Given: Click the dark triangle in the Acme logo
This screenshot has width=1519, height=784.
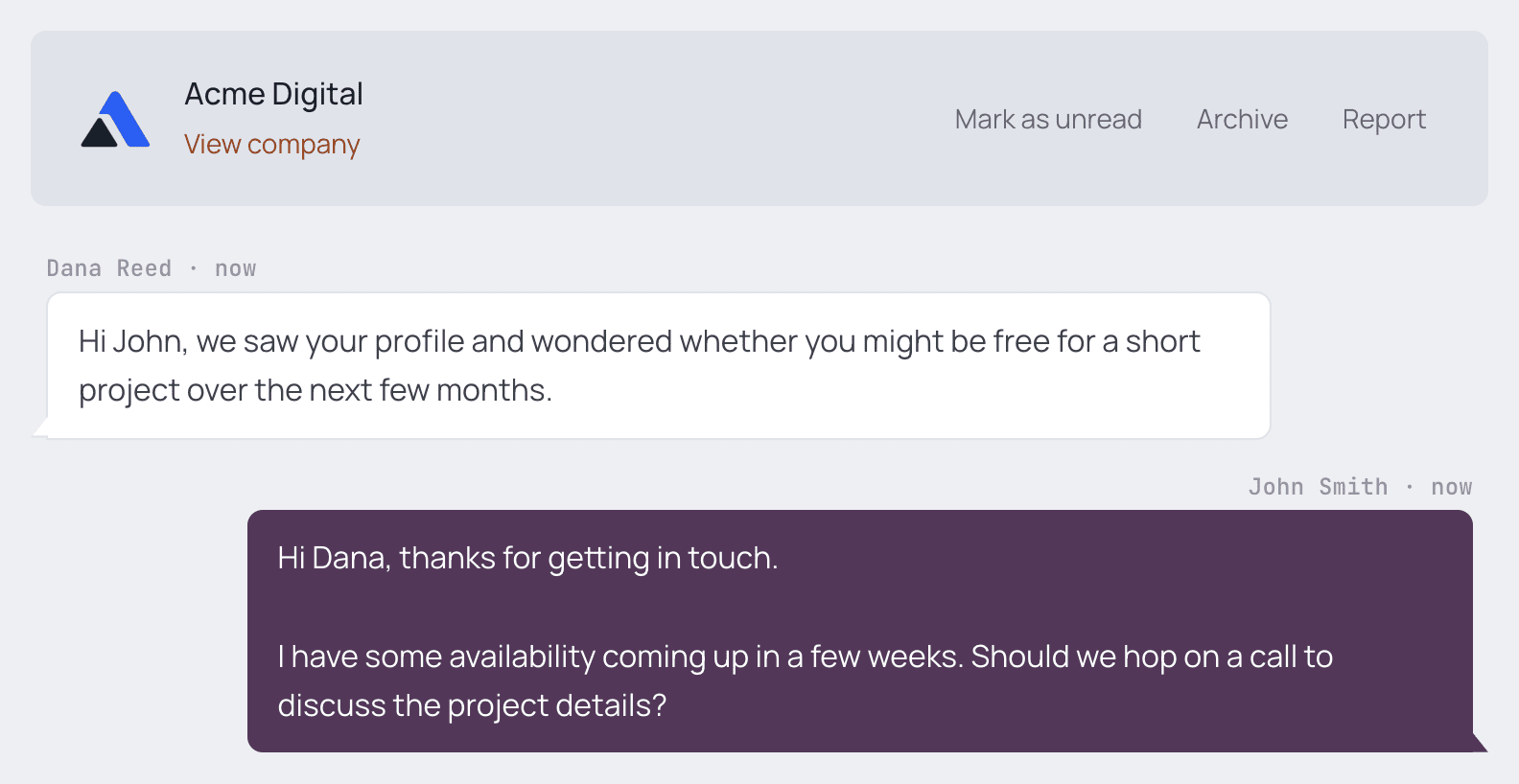Looking at the screenshot, I should point(99,133).
